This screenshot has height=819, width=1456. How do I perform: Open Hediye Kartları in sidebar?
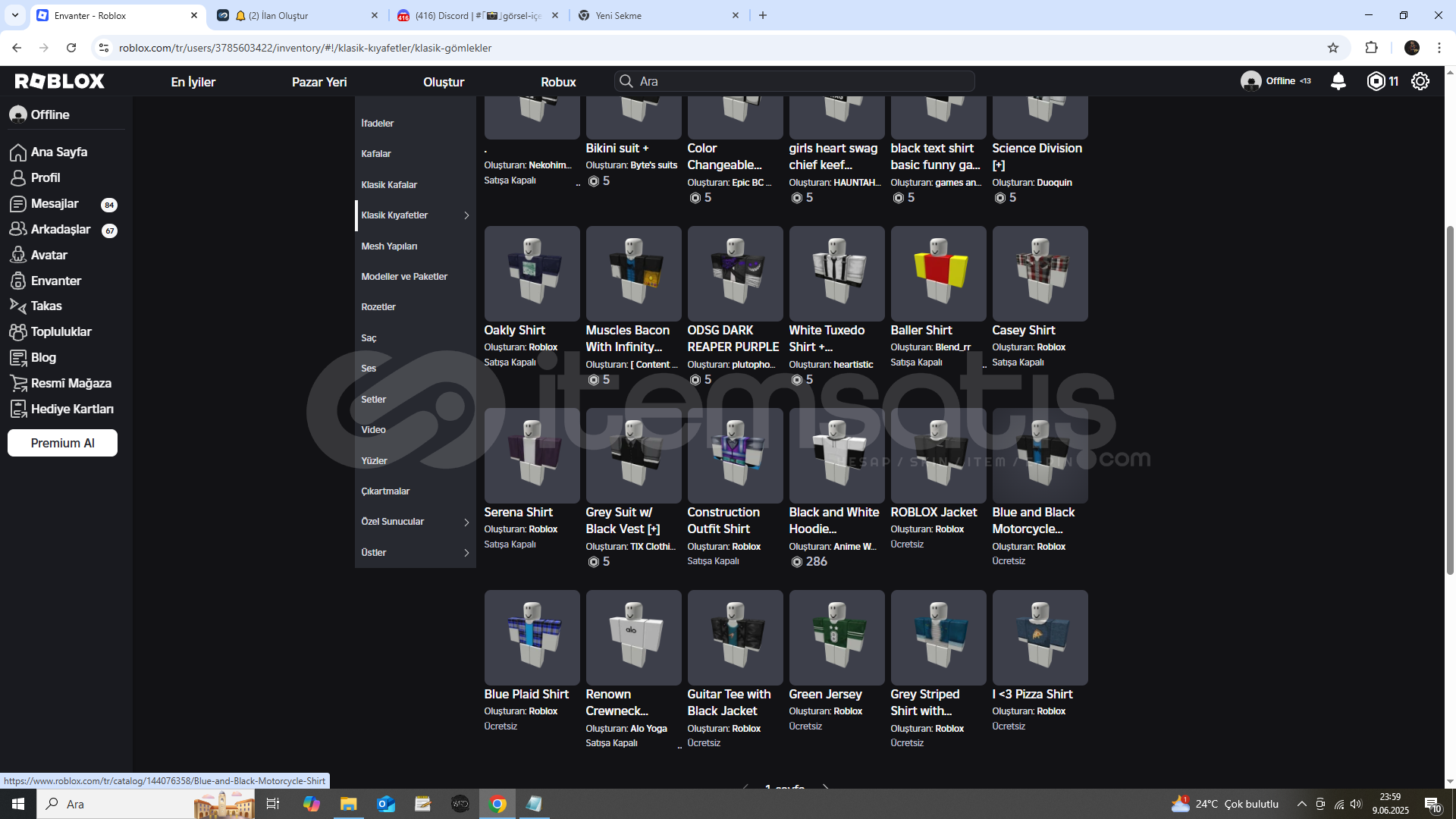(x=72, y=409)
